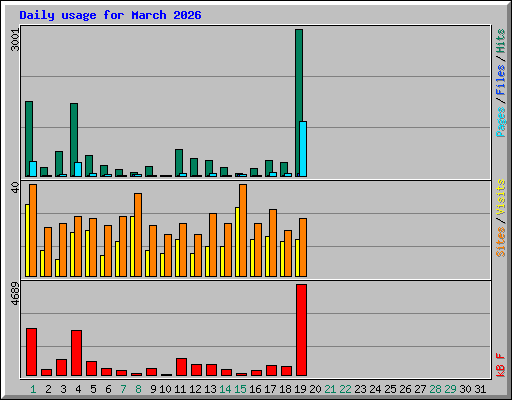Click green day 29 label on the x-axis
The height and width of the screenshot is (400, 512).
[450, 389]
